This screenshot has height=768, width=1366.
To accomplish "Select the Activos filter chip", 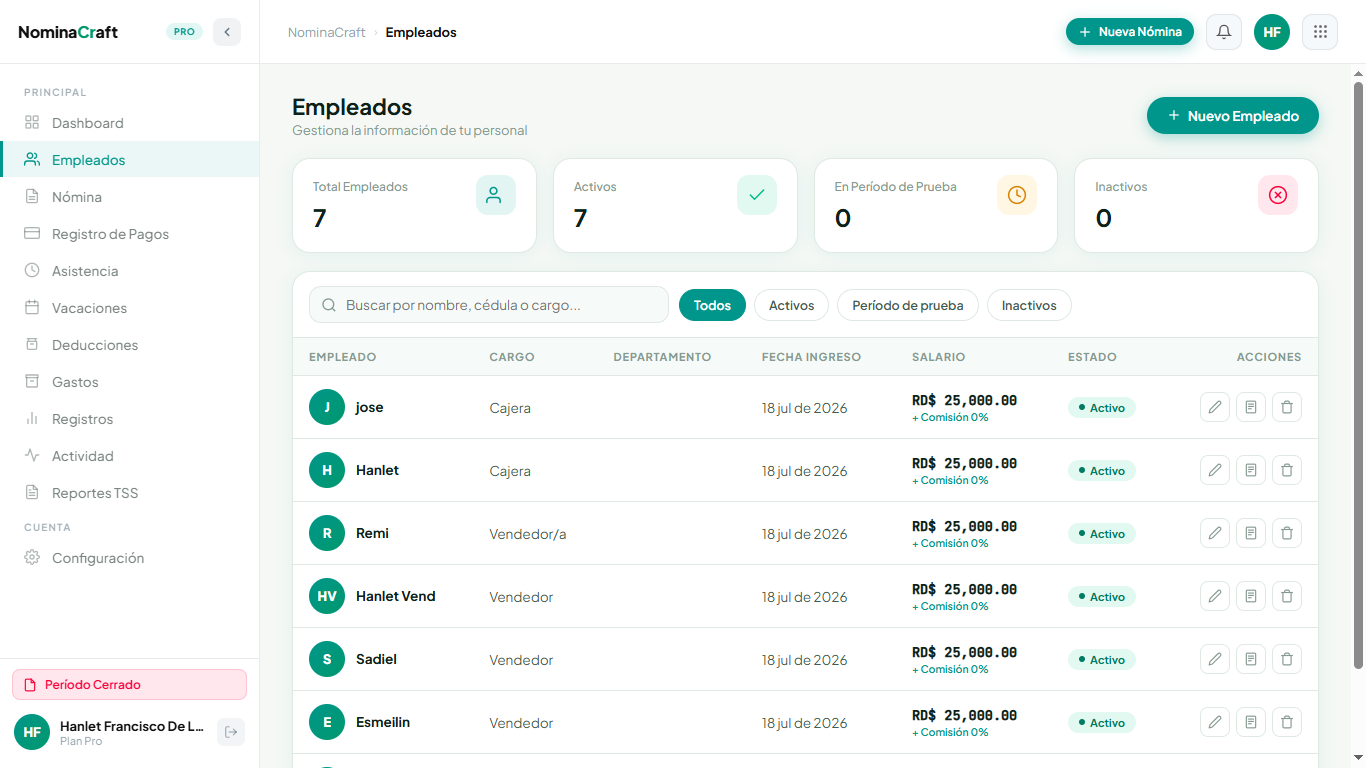I will coord(791,305).
